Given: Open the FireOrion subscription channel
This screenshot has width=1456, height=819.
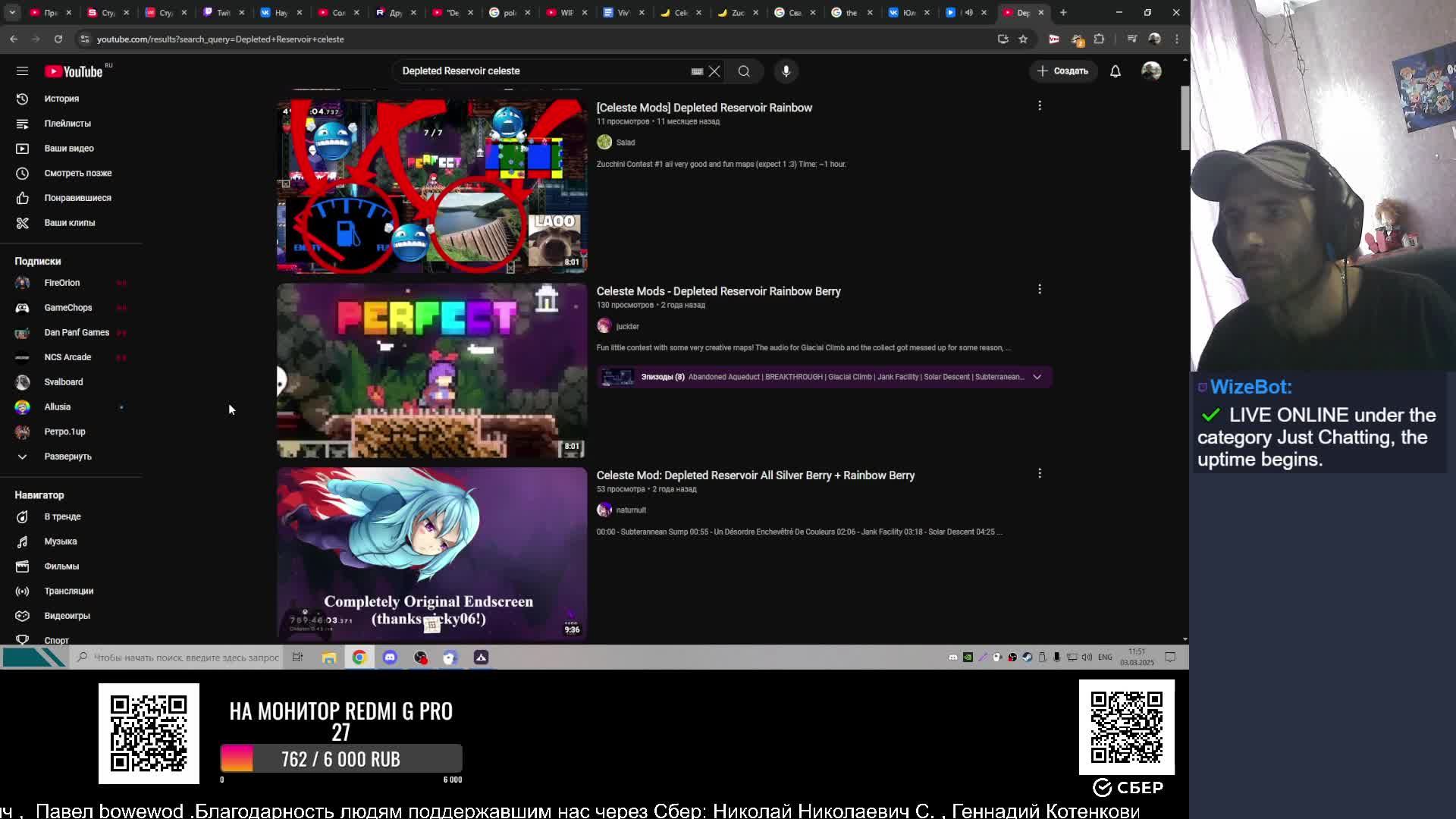Looking at the screenshot, I should pos(61,283).
